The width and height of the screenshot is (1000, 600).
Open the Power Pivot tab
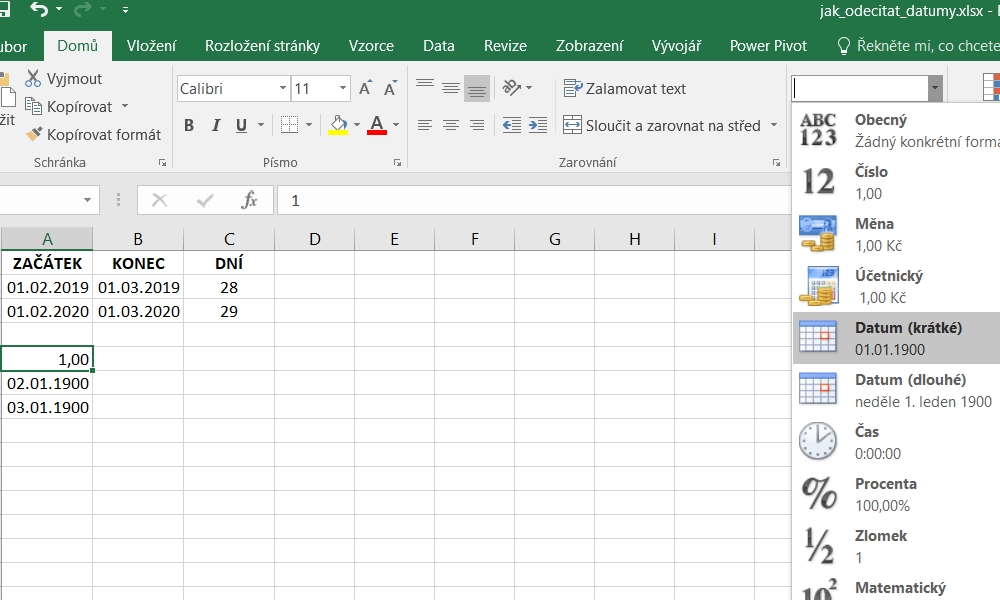pos(768,46)
